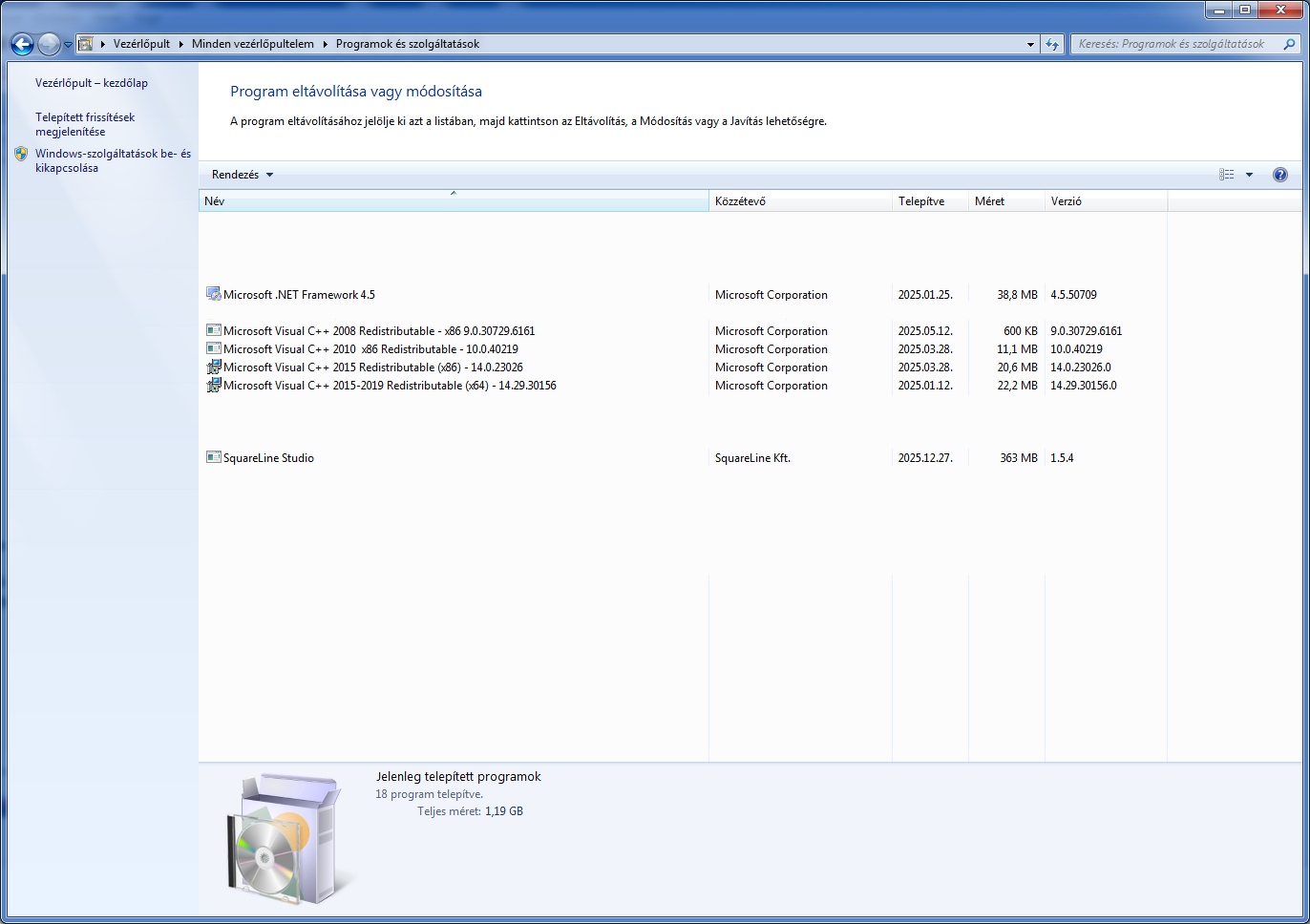Select Microsoft Visual C++ 2015-2019 Redistributable (x64)
The width and height of the screenshot is (1310, 924).
tap(390, 386)
